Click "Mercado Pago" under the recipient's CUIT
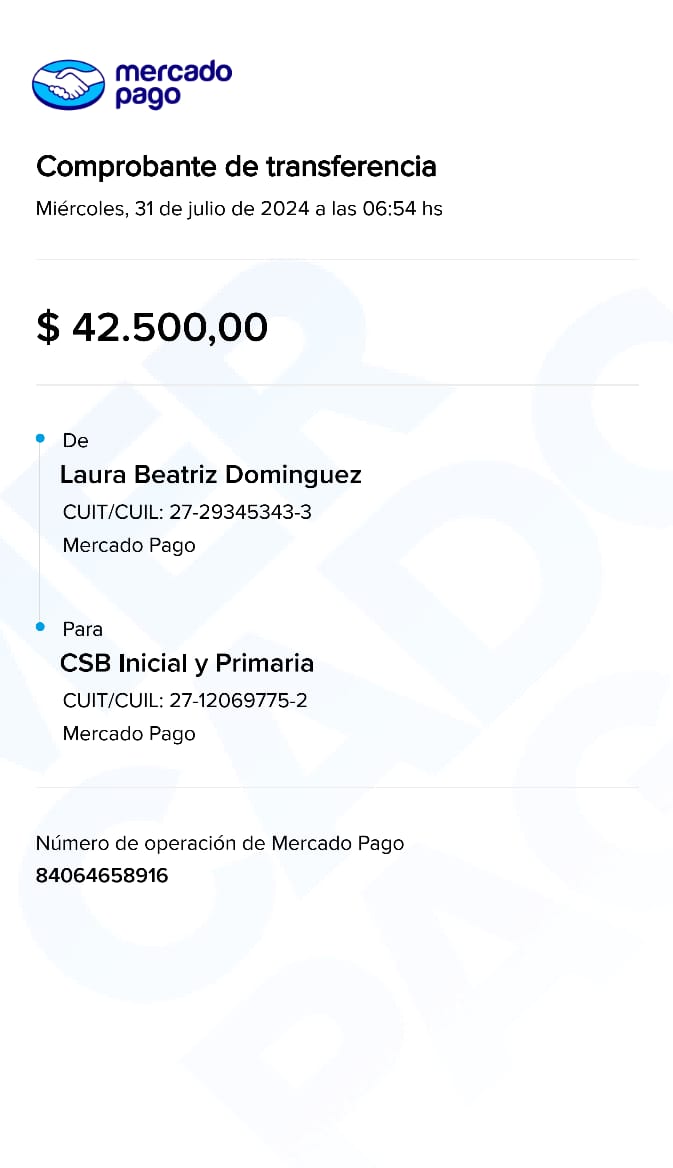This screenshot has height=1168, width=673. [x=129, y=734]
